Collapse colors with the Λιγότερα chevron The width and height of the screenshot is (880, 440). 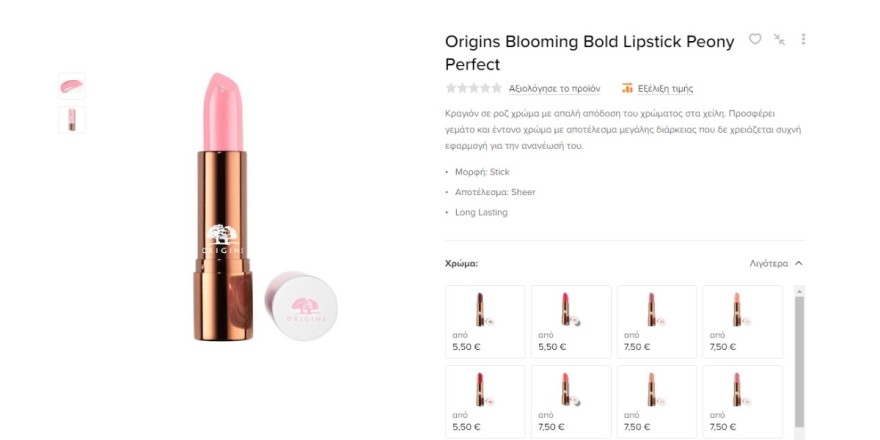[x=799, y=264]
